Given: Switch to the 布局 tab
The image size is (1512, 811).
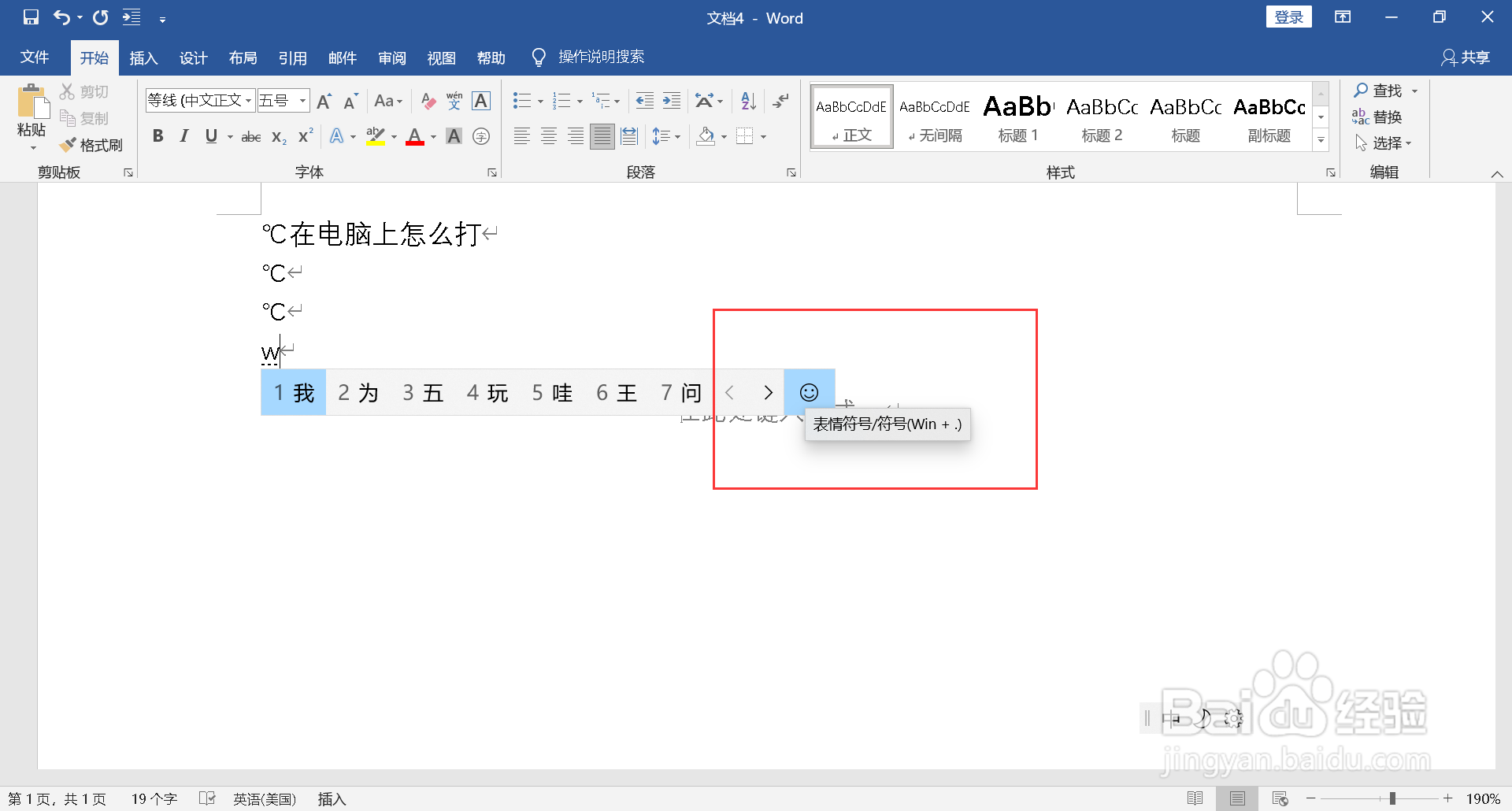Looking at the screenshot, I should click(243, 57).
